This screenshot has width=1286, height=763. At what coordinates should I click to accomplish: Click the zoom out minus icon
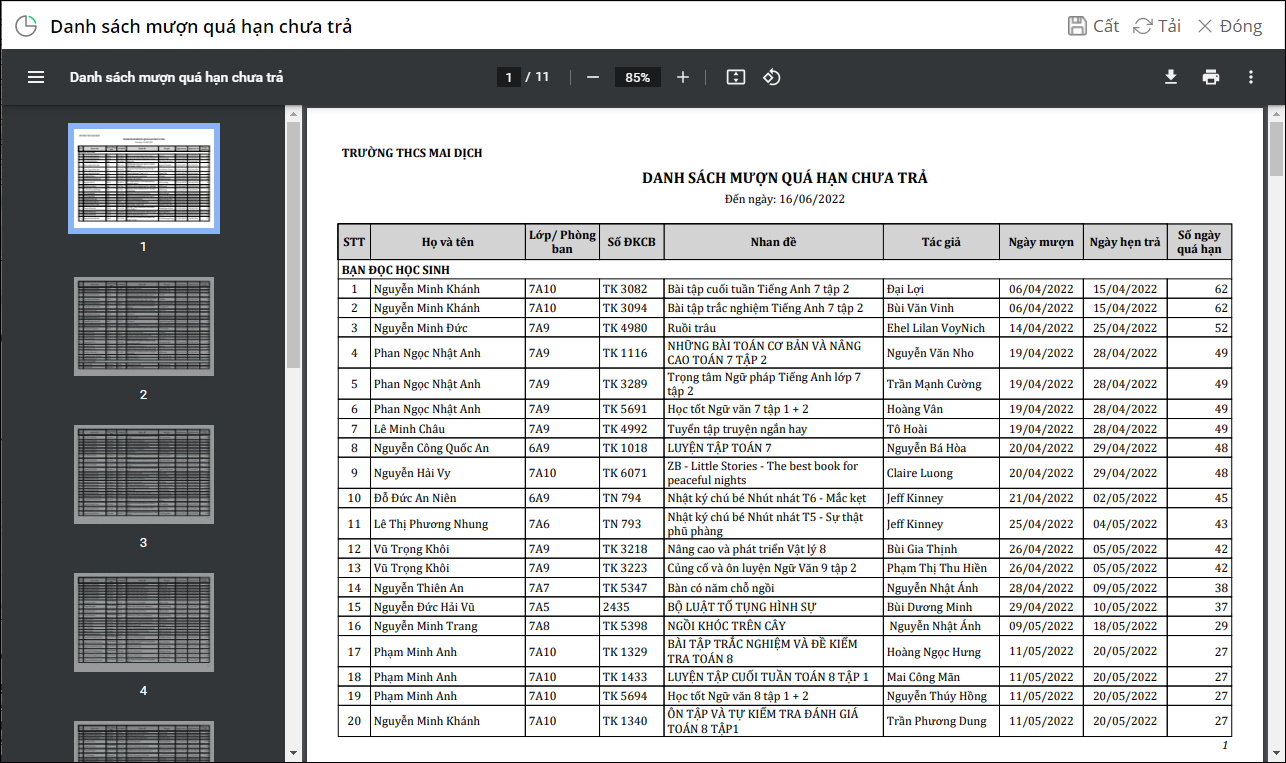593,77
